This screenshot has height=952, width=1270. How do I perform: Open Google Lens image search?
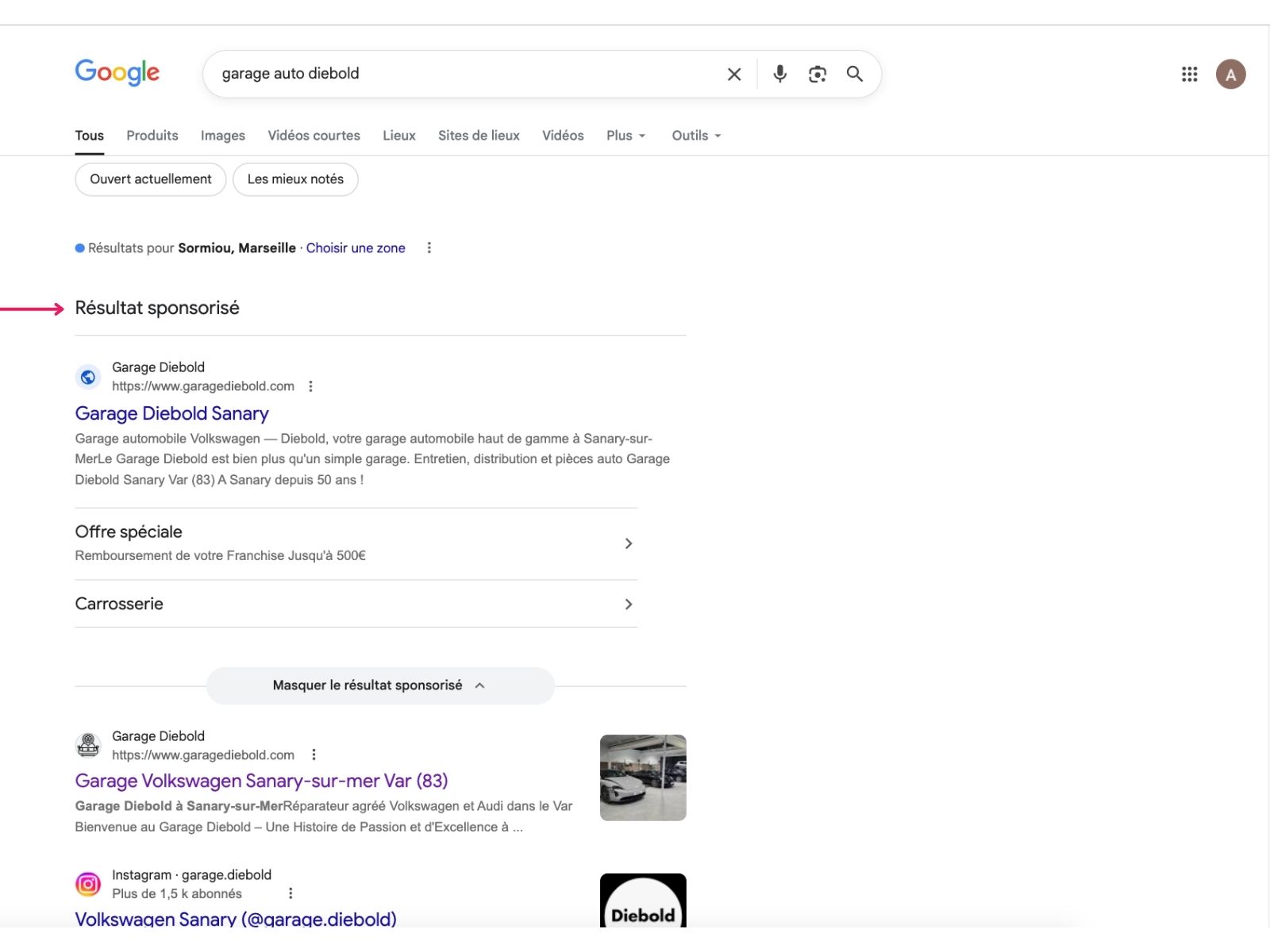[817, 74]
